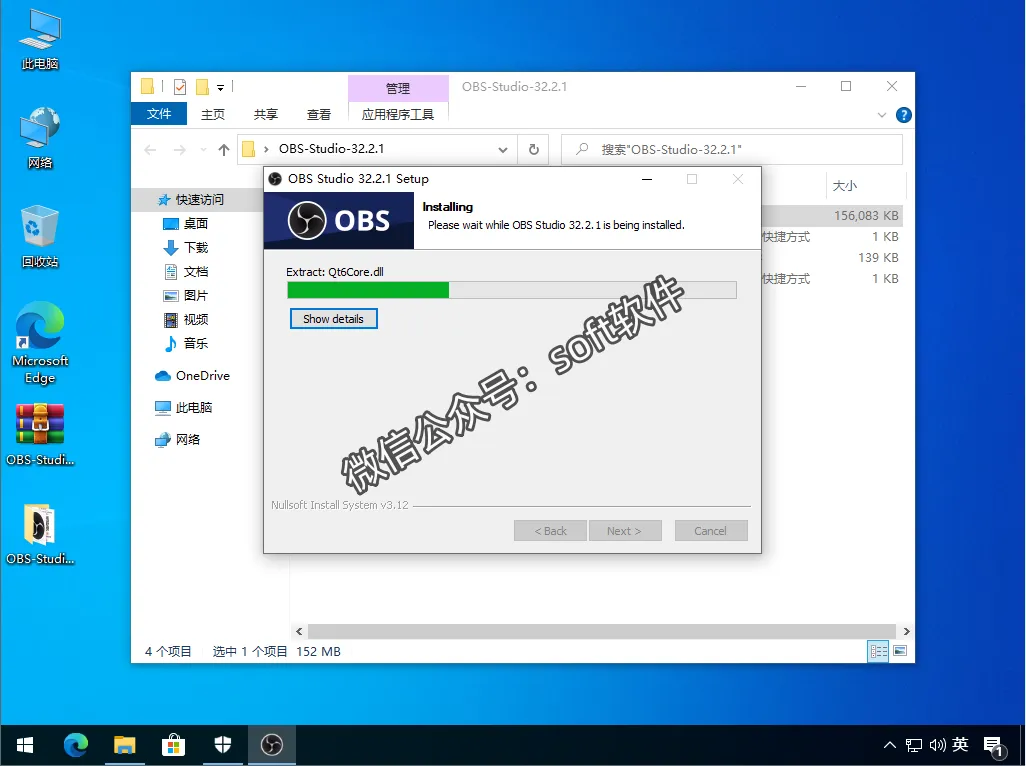Switch the 英 input method indicator
Image resolution: width=1026 pixels, height=766 pixels.
pos(960,744)
